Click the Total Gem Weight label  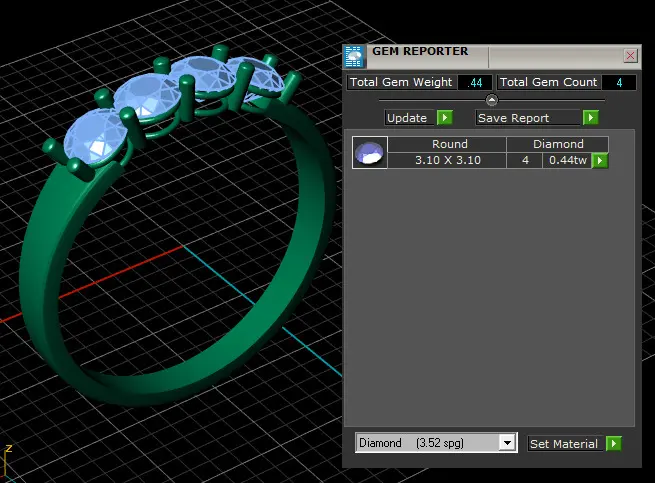point(401,82)
